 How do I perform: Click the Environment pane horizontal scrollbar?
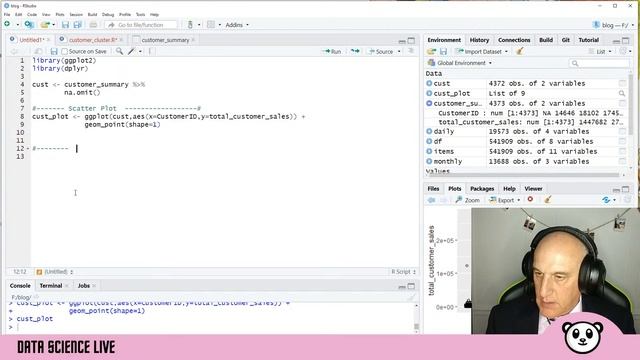point(523,175)
